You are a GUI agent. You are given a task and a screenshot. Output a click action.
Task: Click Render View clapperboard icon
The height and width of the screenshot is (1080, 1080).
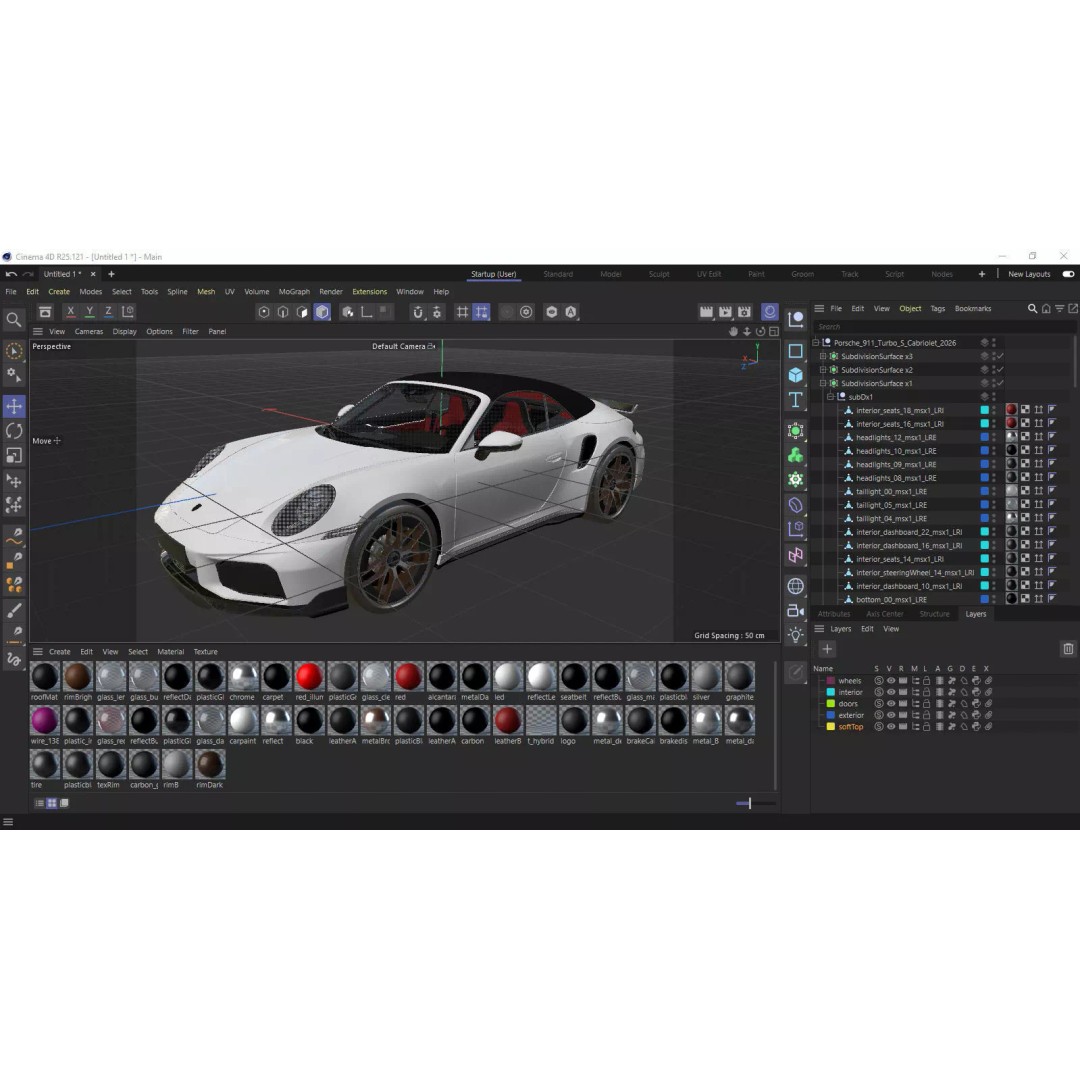706,312
